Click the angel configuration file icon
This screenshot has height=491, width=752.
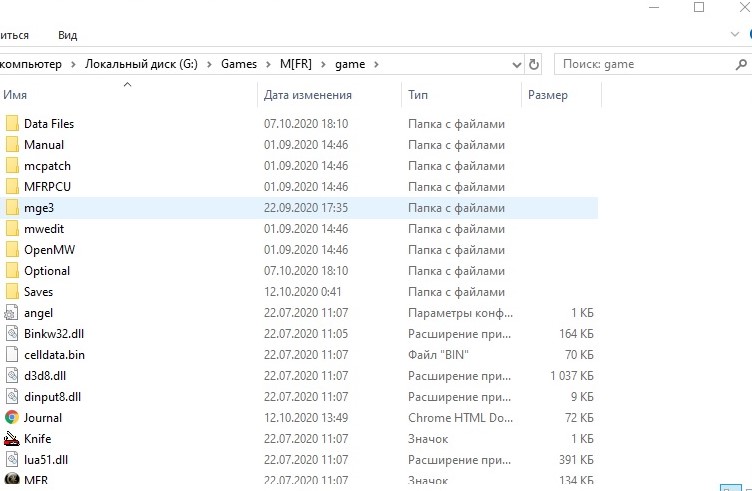coord(12,313)
